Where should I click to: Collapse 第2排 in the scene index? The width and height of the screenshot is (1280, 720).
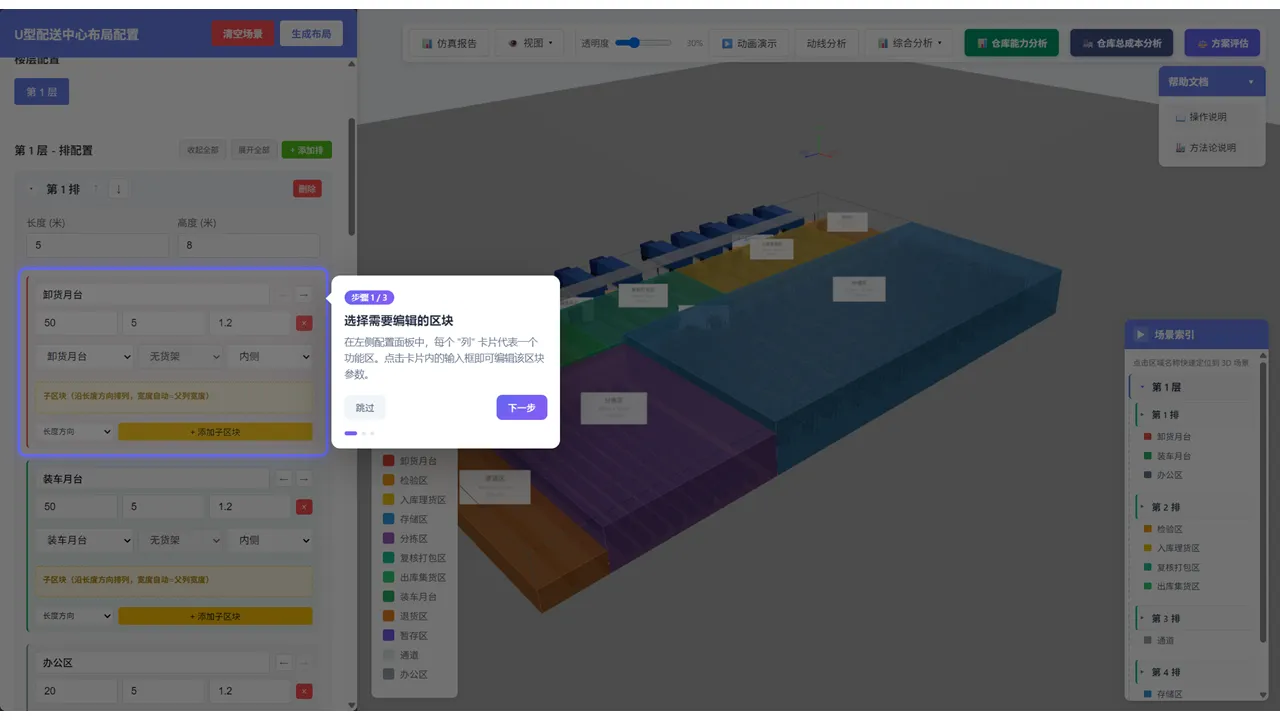point(1143,507)
